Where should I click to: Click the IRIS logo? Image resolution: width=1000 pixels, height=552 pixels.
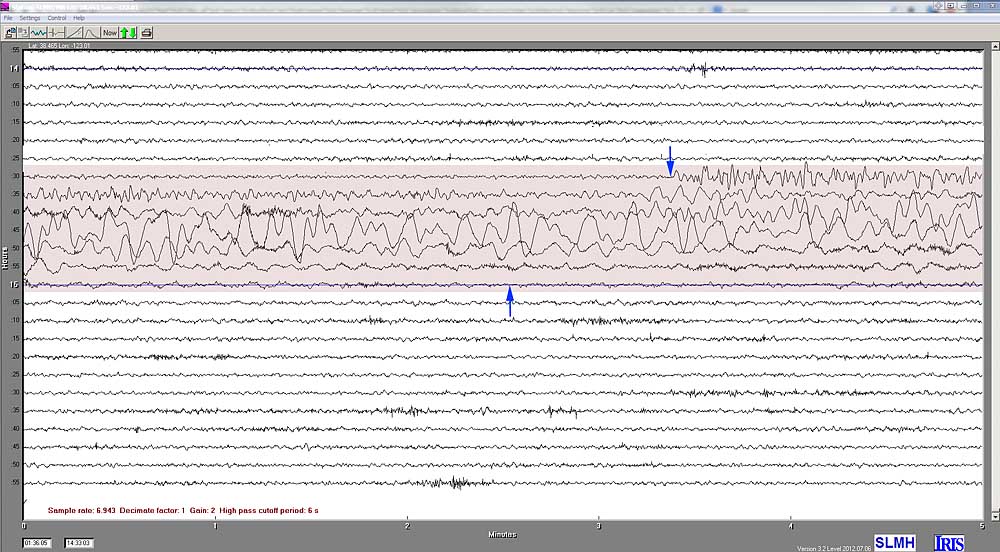949,542
